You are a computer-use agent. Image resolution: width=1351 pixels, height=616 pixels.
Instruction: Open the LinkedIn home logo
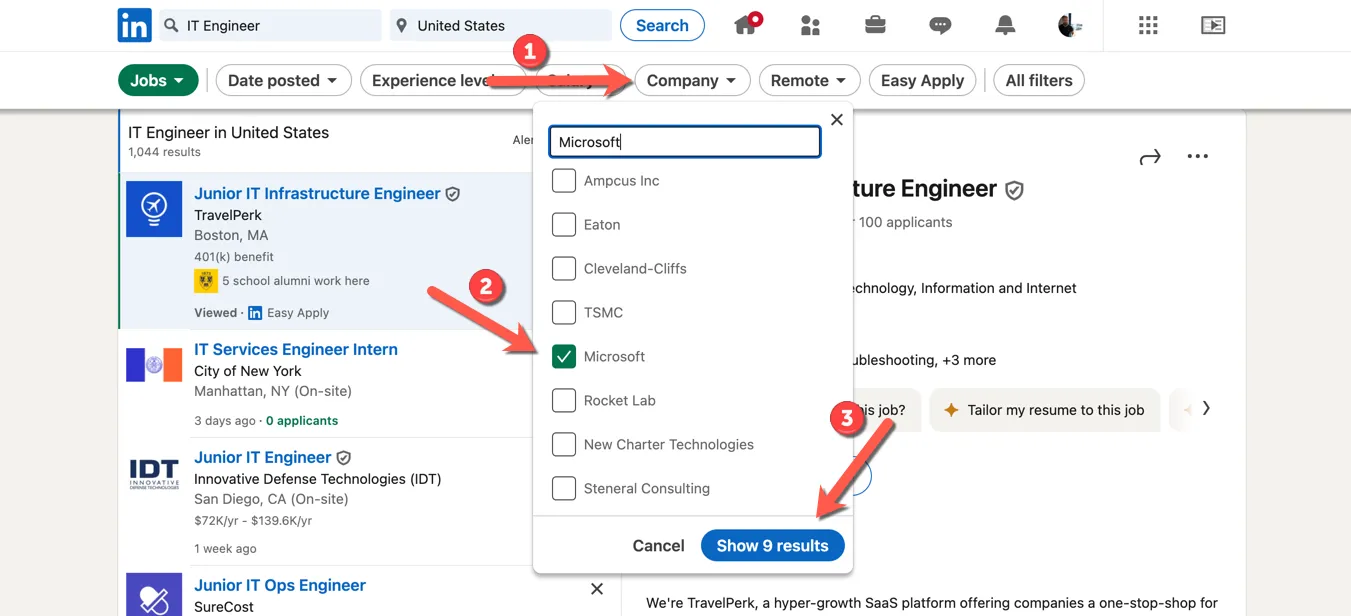click(134, 25)
